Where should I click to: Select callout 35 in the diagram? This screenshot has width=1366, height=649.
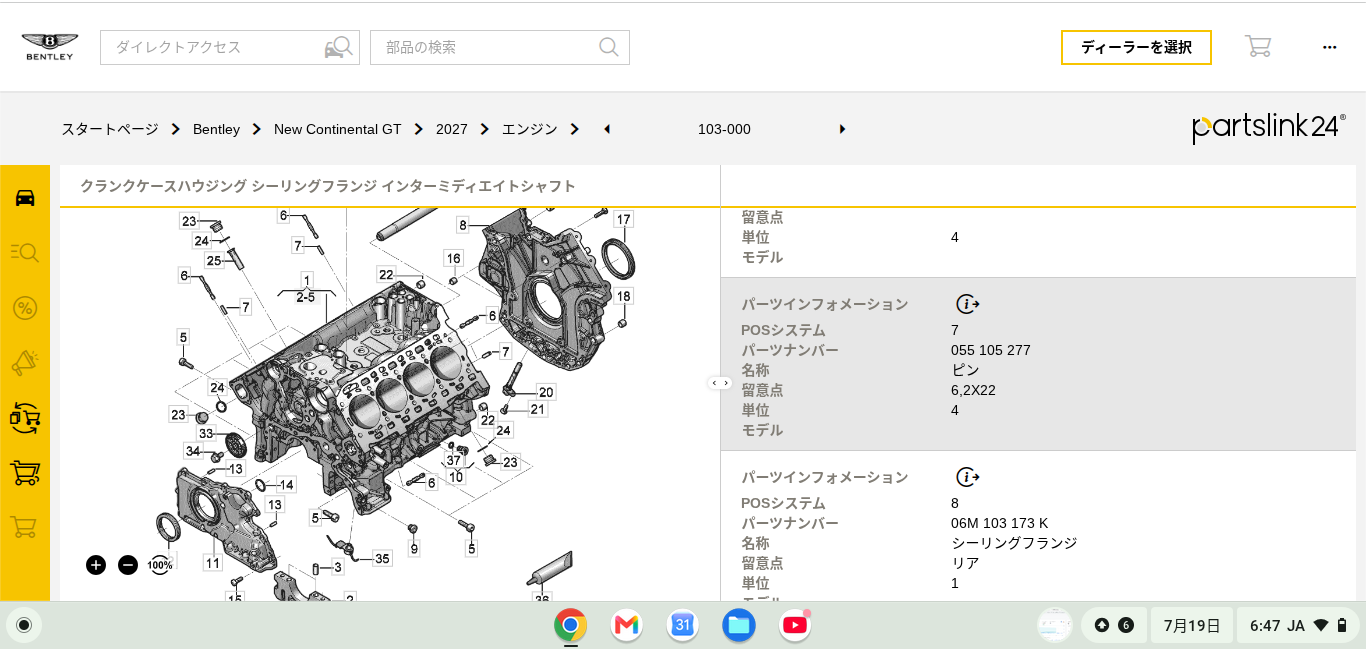point(382,558)
